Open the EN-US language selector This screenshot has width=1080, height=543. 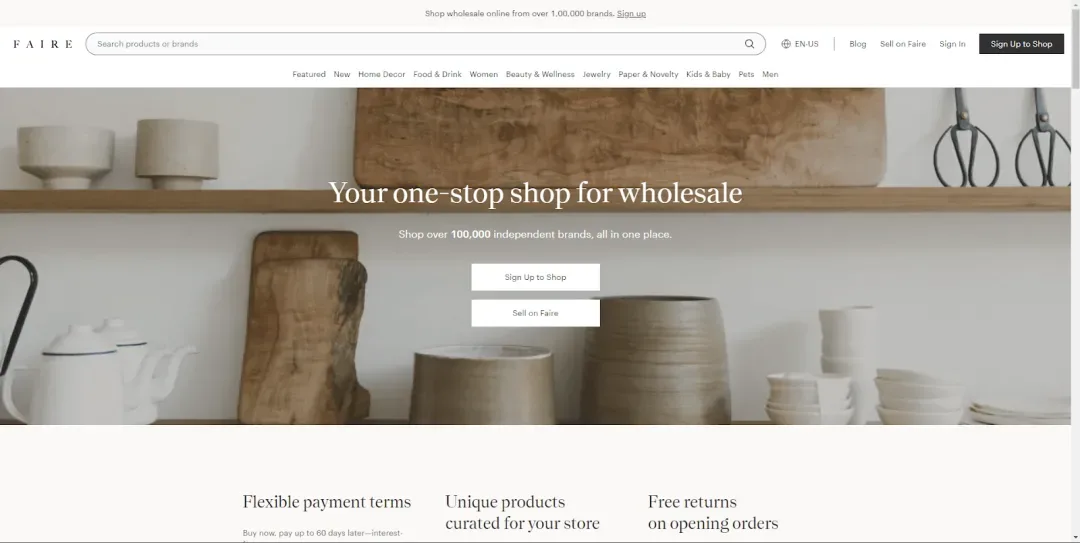tap(806, 44)
